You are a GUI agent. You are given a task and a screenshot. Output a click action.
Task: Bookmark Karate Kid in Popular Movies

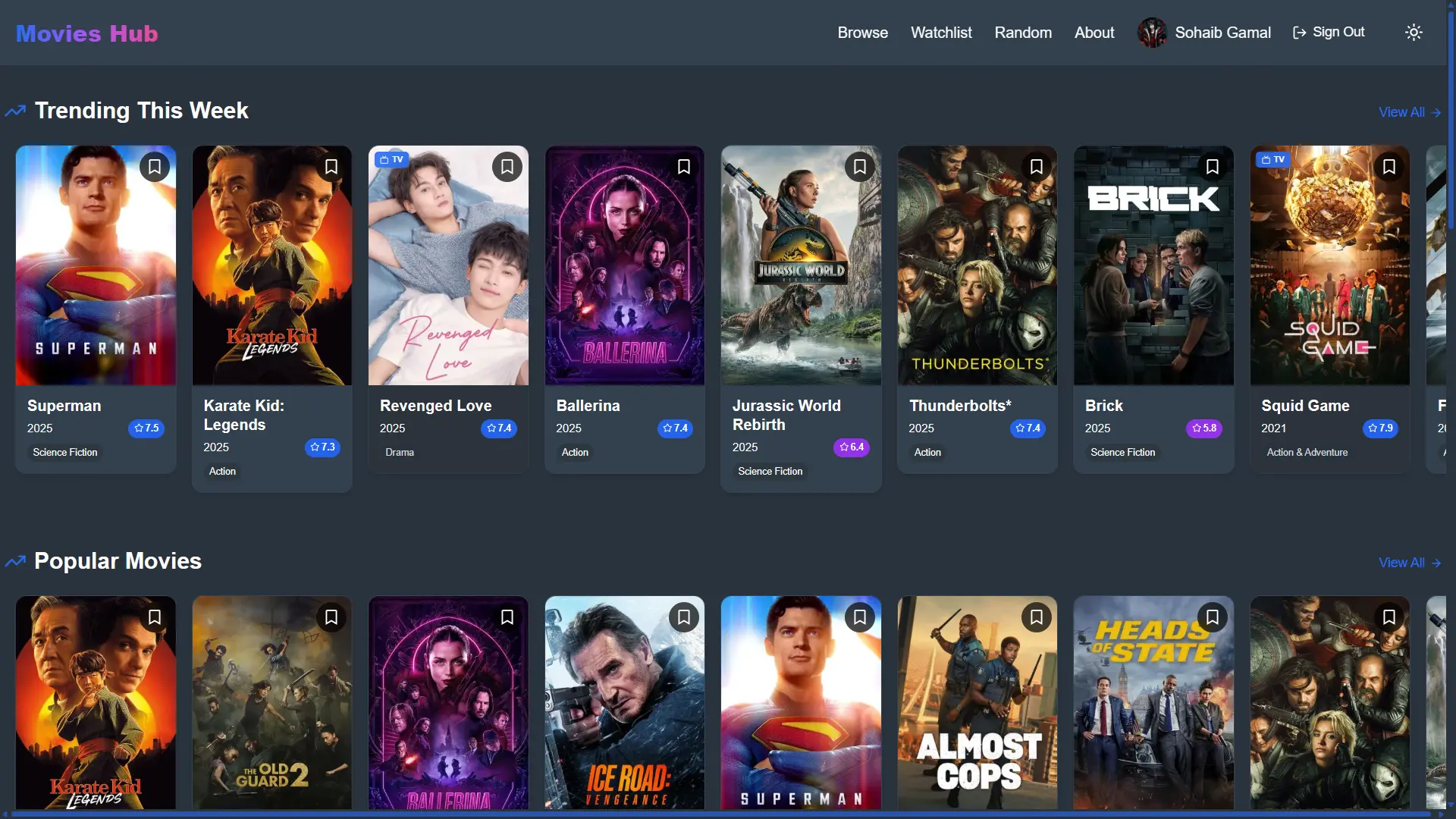(155, 617)
